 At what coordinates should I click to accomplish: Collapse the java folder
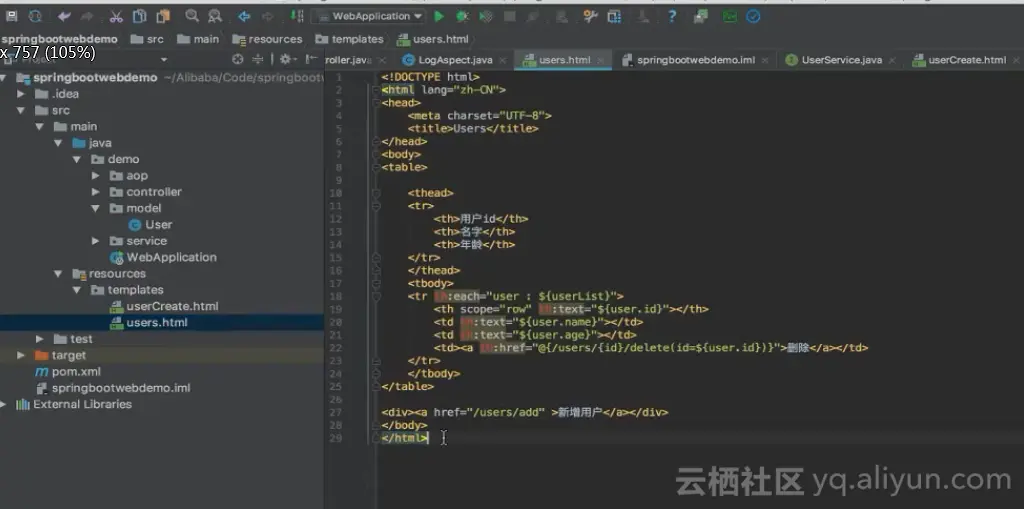pos(58,143)
